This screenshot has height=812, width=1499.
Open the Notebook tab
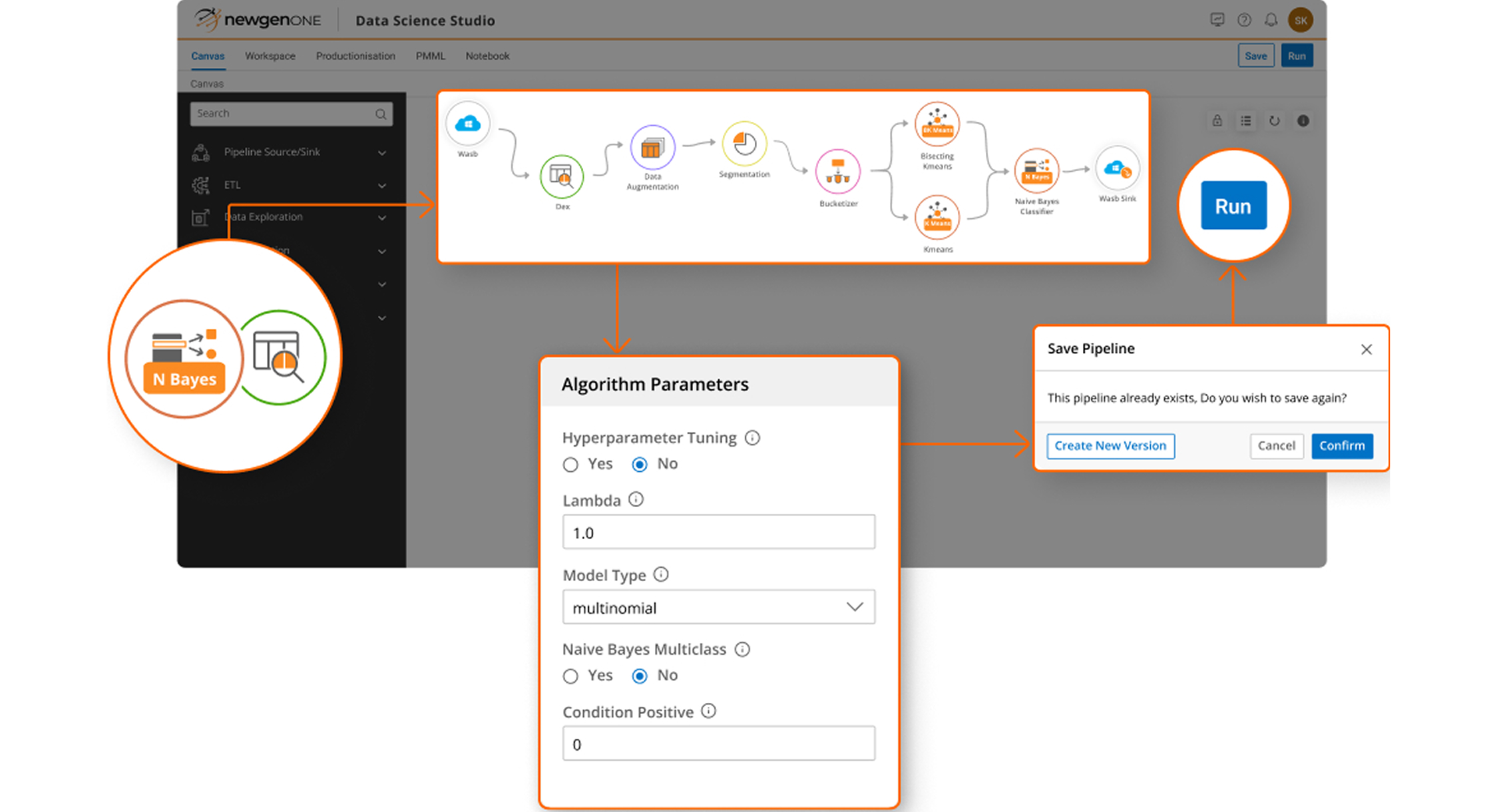coord(487,56)
